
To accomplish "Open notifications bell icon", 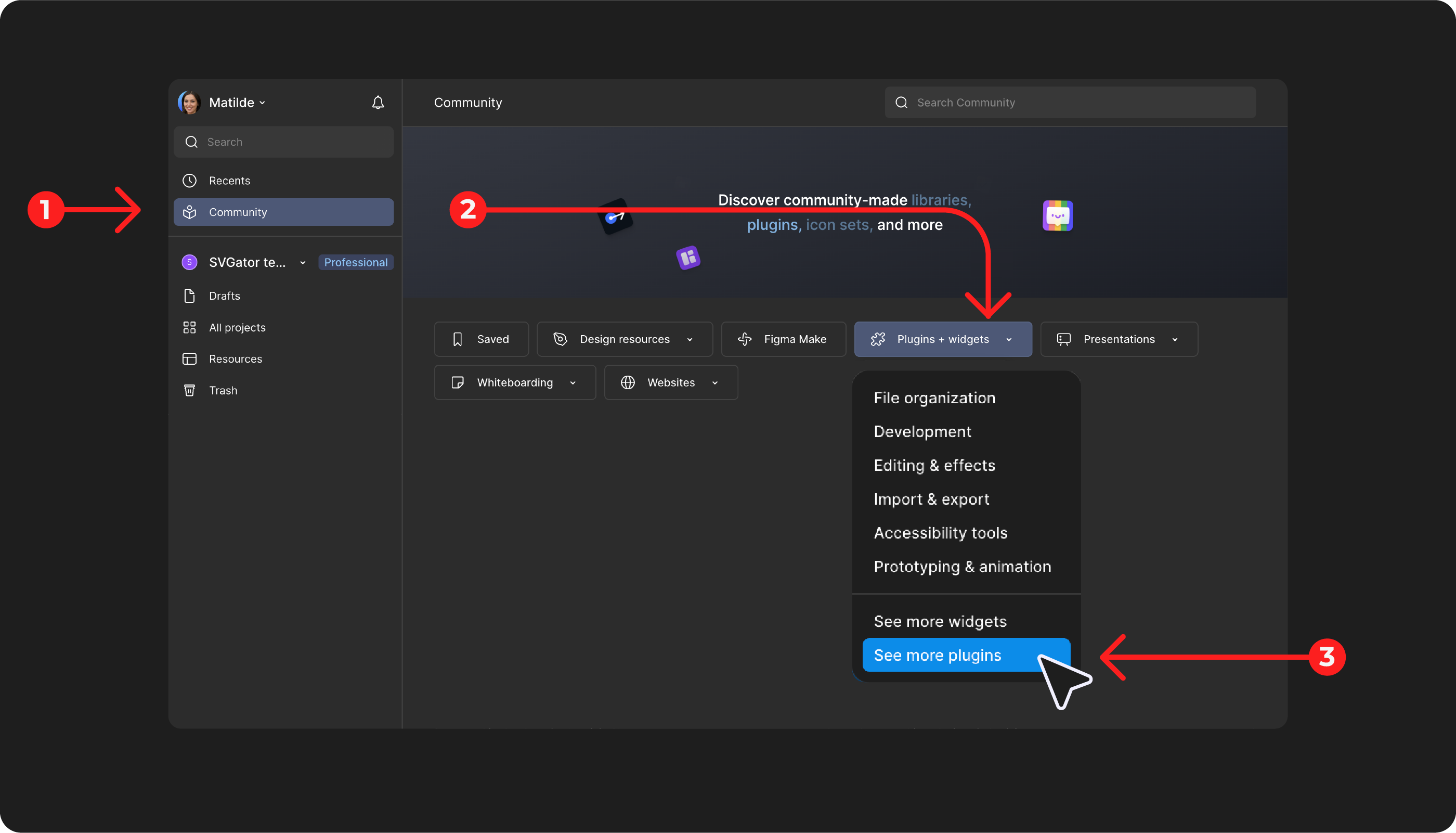I will tap(378, 102).
